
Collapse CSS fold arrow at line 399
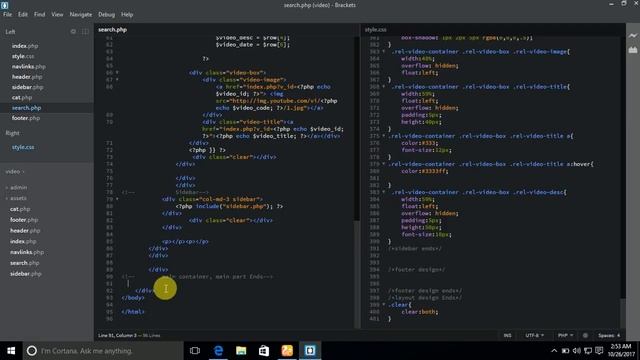coord(384,305)
